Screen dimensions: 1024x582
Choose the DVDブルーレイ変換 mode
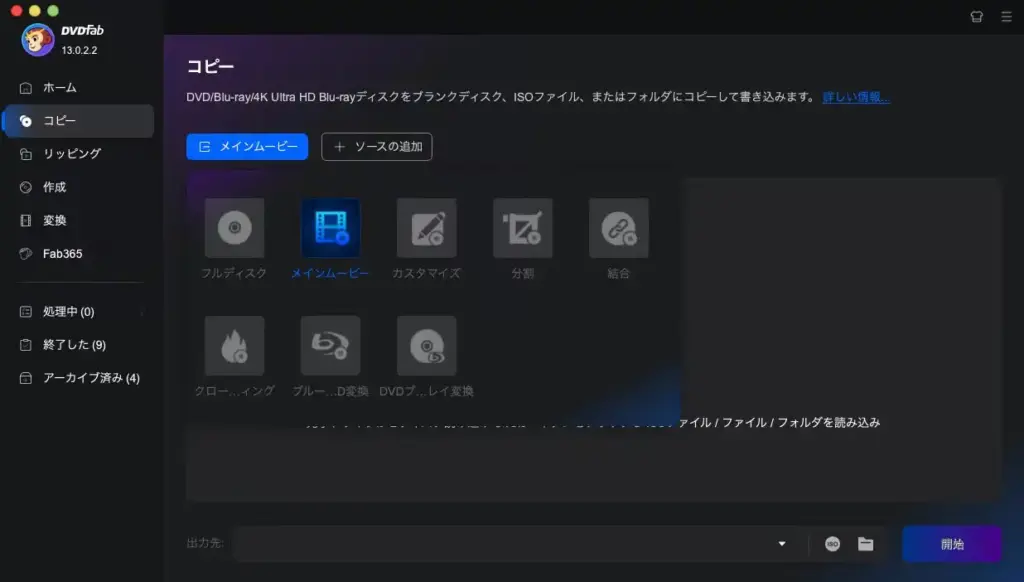click(426, 343)
